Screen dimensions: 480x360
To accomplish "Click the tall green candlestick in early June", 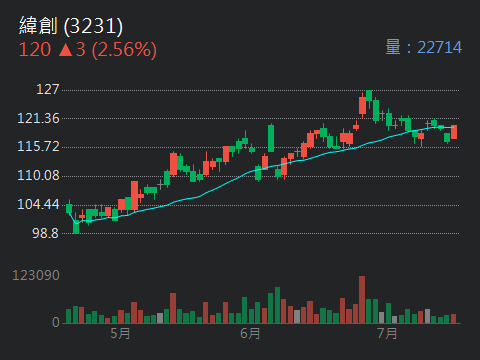I will pyautogui.click(x=271, y=138).
